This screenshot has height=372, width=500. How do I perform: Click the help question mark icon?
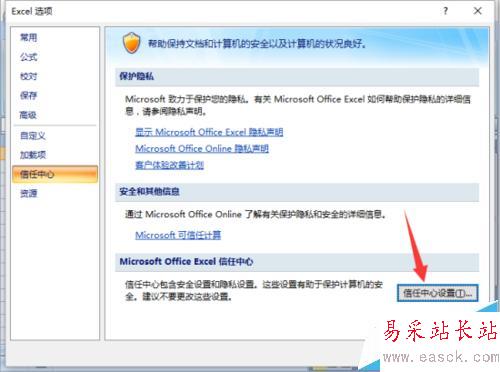click(x=446, y=11)
